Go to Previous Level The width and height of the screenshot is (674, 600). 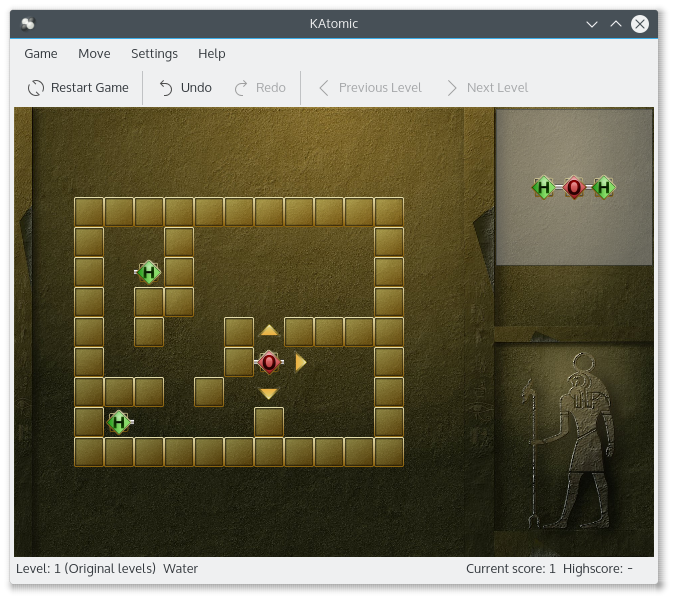[x=370, y=88]
